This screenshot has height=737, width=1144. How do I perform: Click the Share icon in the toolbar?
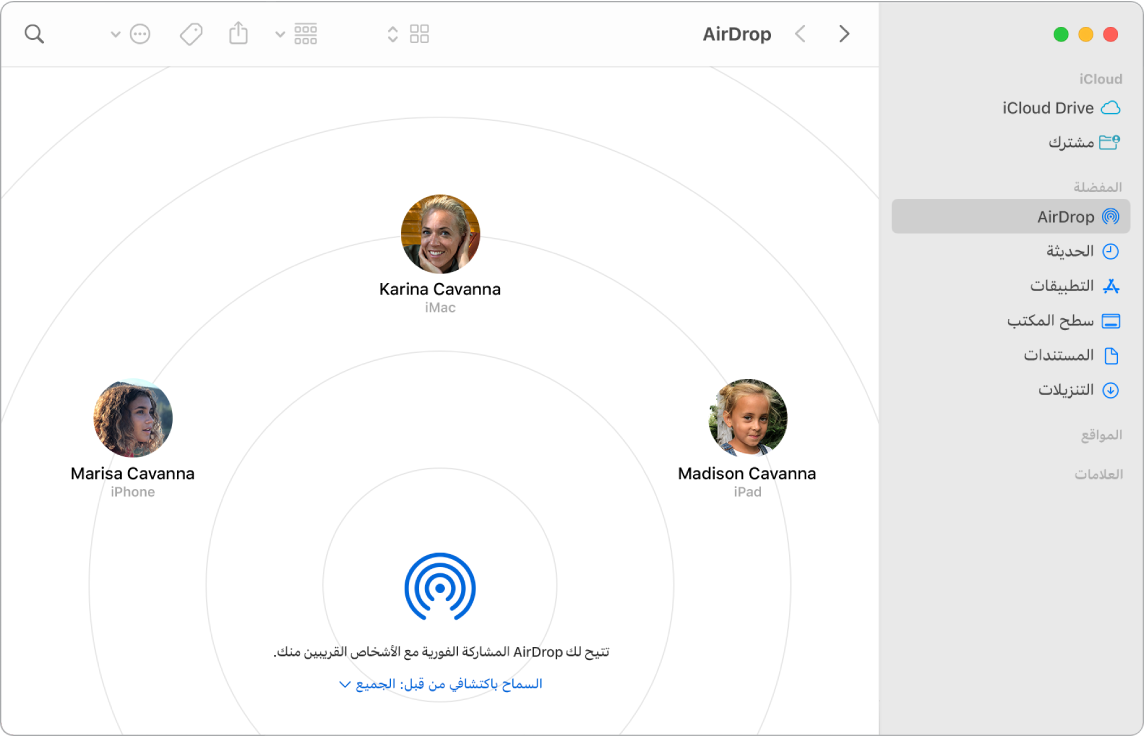pos(238,33)
